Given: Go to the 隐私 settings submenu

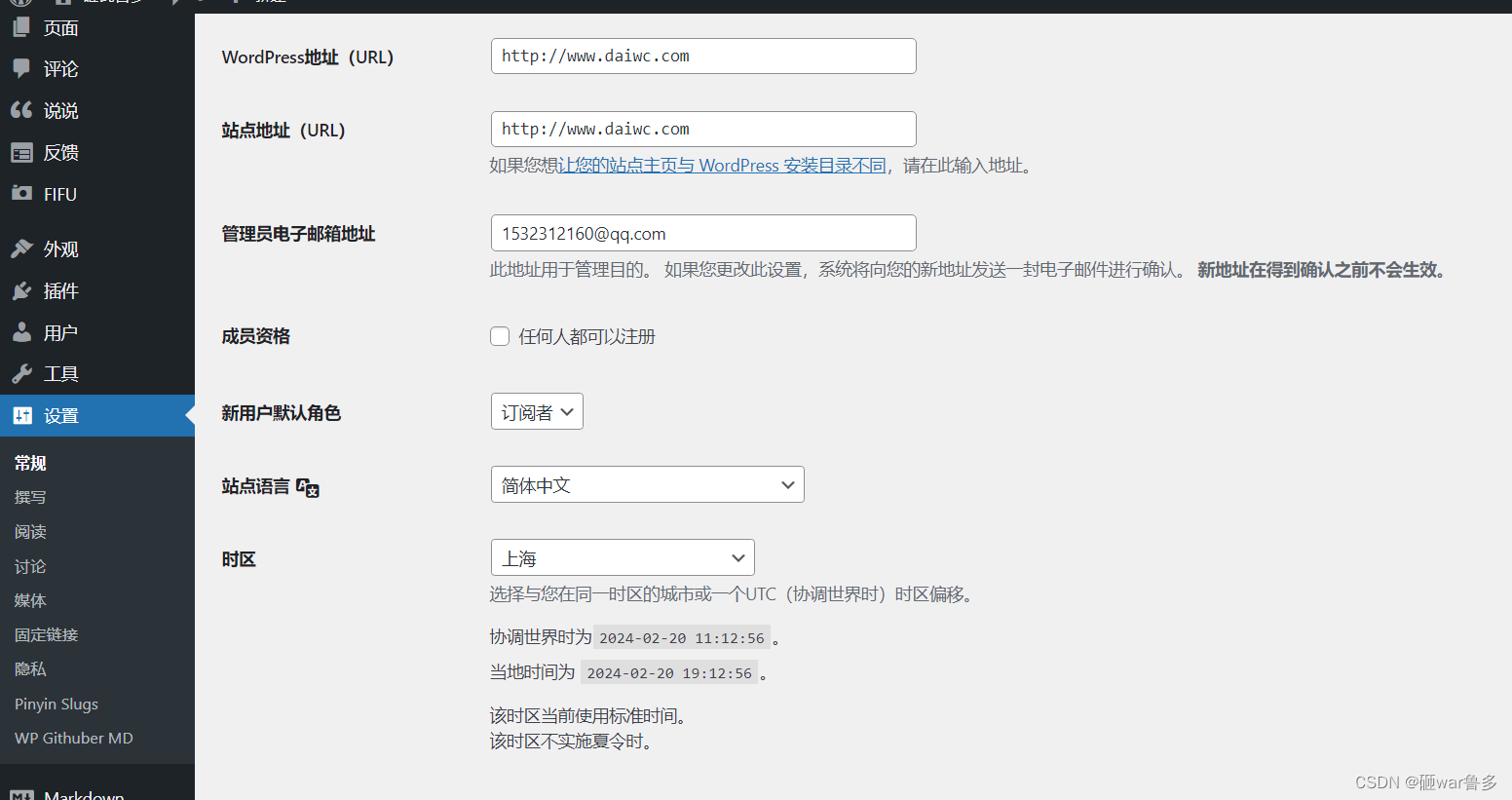Looking at the screenshot, I should point(30,668).
